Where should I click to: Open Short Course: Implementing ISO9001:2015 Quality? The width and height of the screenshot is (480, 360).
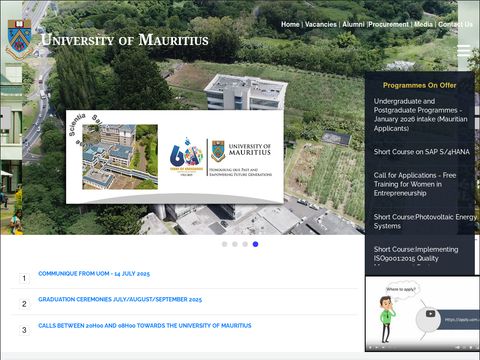tap(416, 254)
